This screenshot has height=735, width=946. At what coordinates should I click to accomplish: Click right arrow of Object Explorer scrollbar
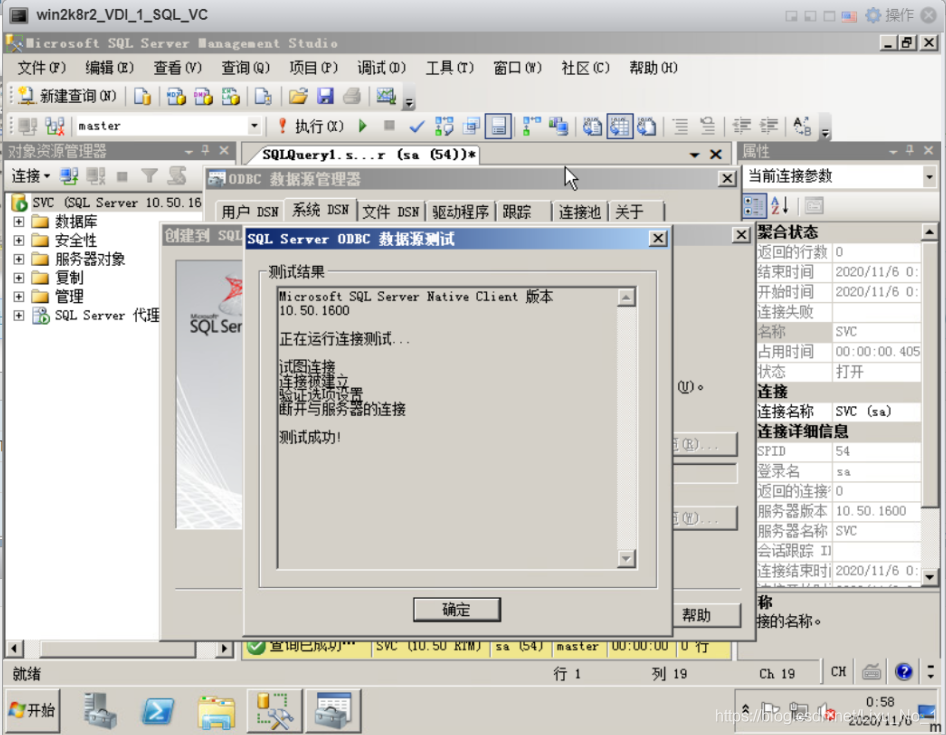click(224, 649)
